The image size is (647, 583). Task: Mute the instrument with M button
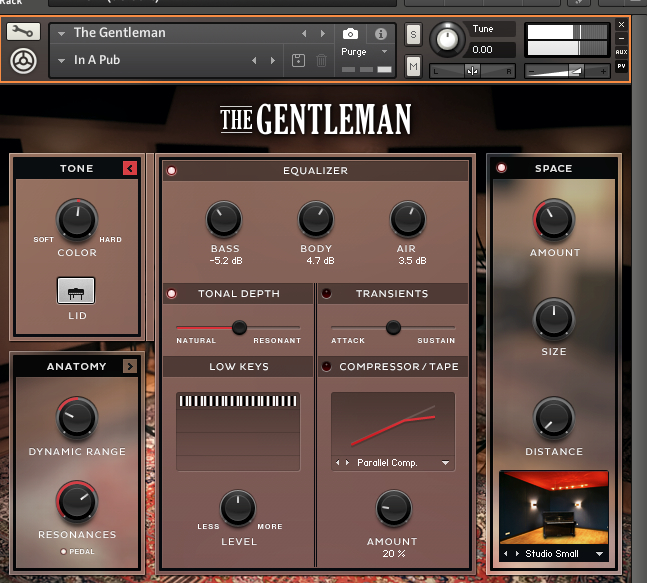tap(414, 66)
